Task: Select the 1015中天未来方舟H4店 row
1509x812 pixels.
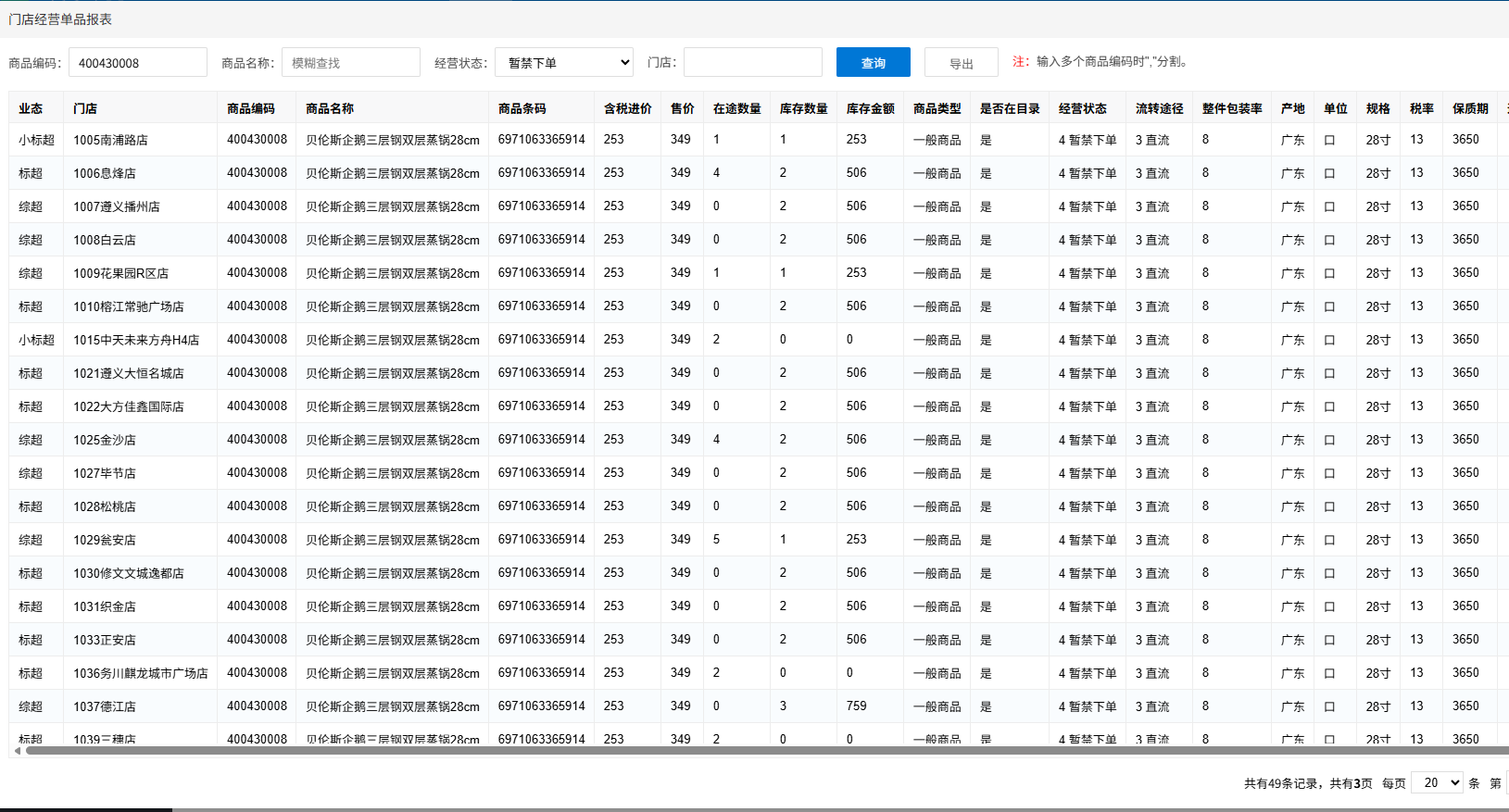Action: click(x=136, y=340)
